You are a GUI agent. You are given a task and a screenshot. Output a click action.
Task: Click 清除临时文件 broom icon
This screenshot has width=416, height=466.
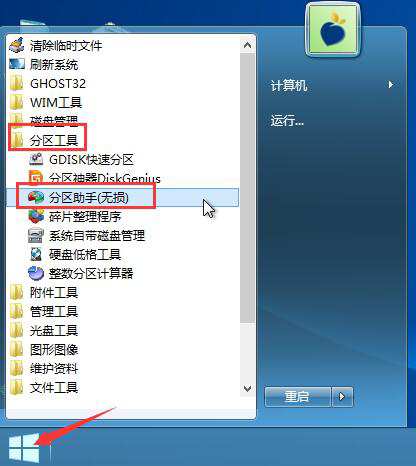pyautogui.click(x=17, y=45)
